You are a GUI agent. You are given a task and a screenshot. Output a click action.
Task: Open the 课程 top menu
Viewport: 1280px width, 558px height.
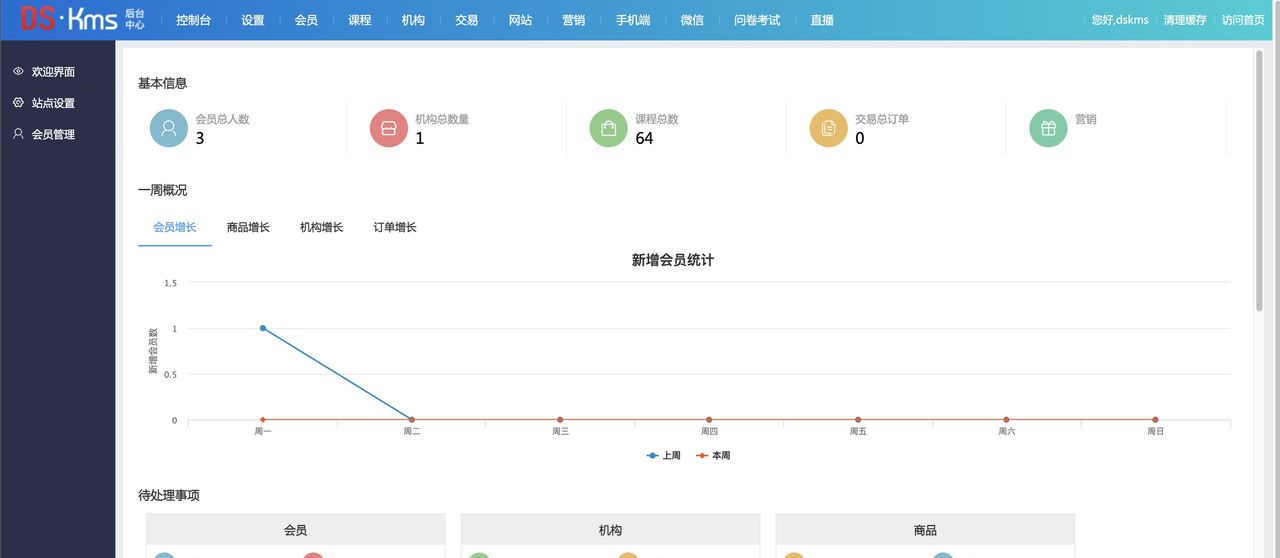tap(360, 20)
